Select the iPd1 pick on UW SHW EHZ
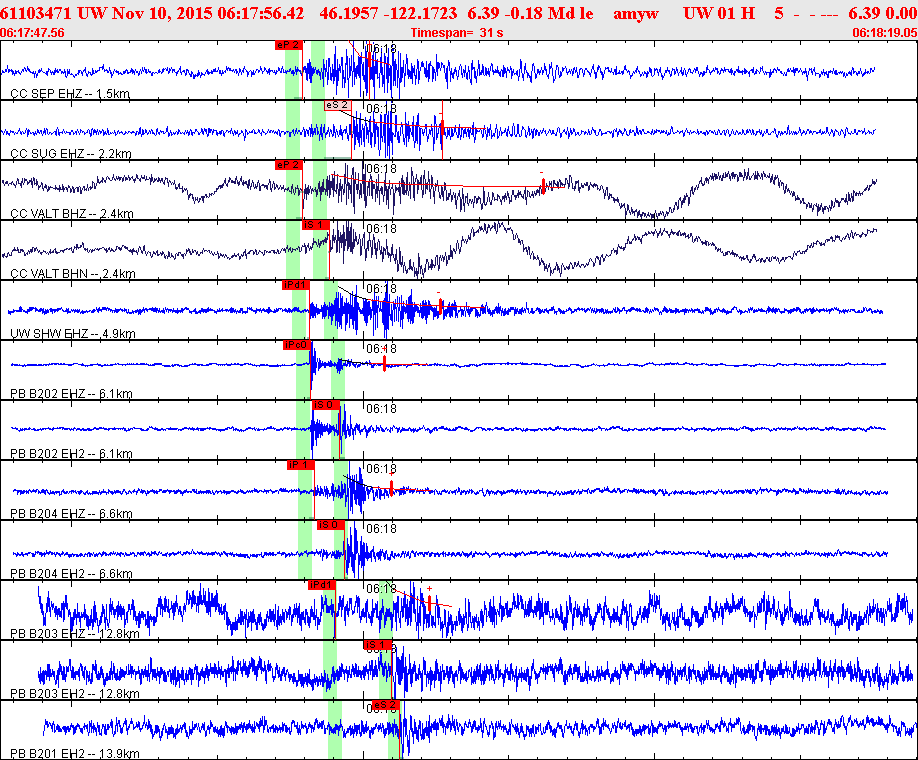The width and height of the screenshot is (918, 760). tap(295, 285)
